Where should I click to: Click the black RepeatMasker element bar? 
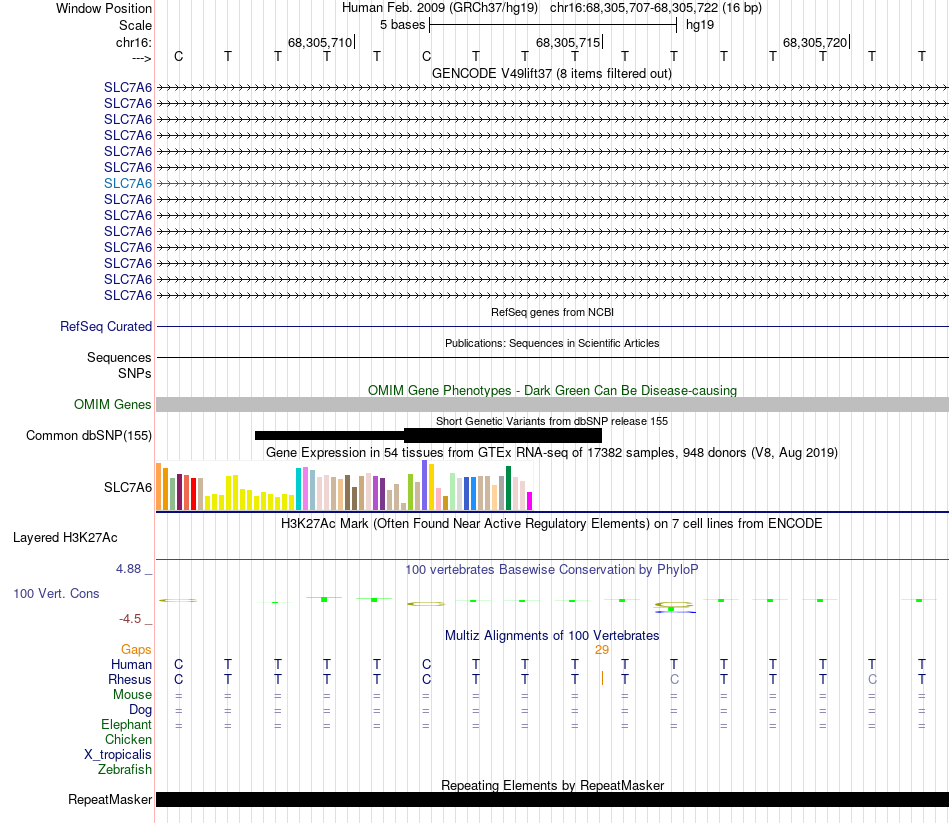(x=553, y=799)
